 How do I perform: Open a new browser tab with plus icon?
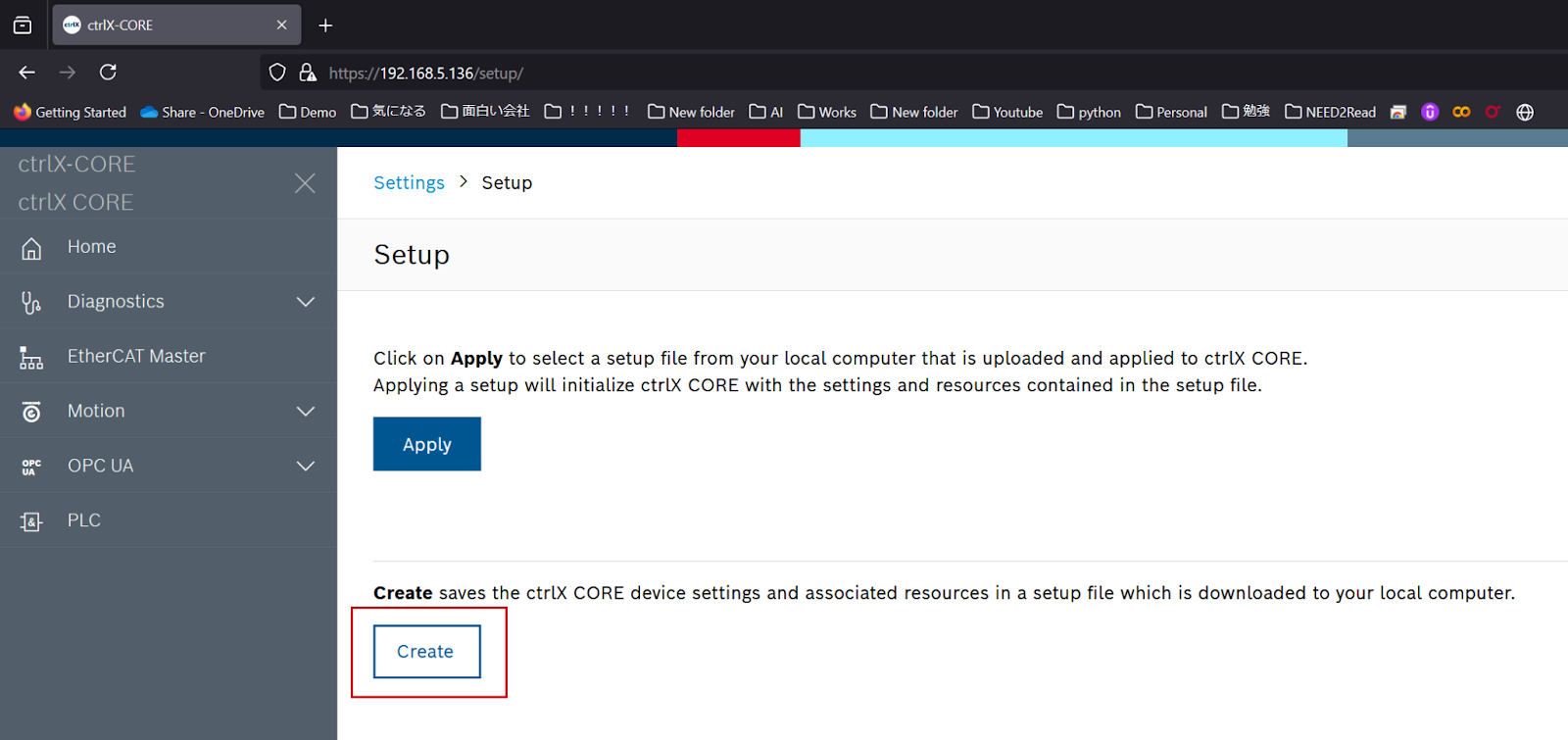click(325, 25)
